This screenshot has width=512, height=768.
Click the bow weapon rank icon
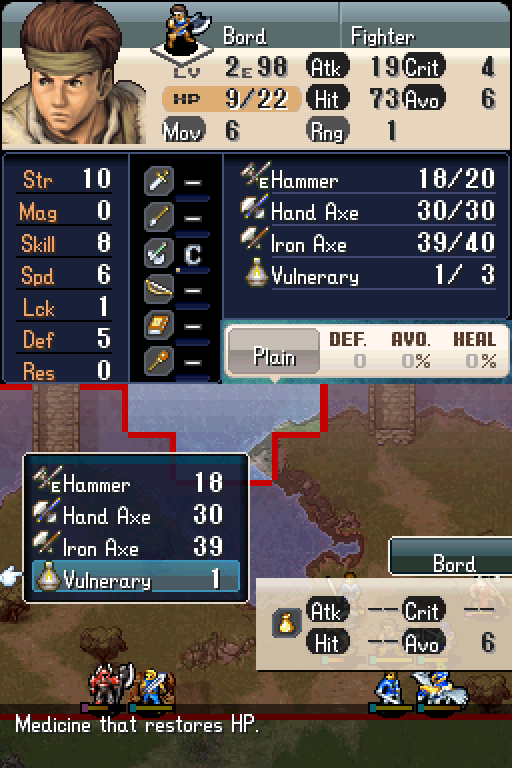tap(159, 289)
